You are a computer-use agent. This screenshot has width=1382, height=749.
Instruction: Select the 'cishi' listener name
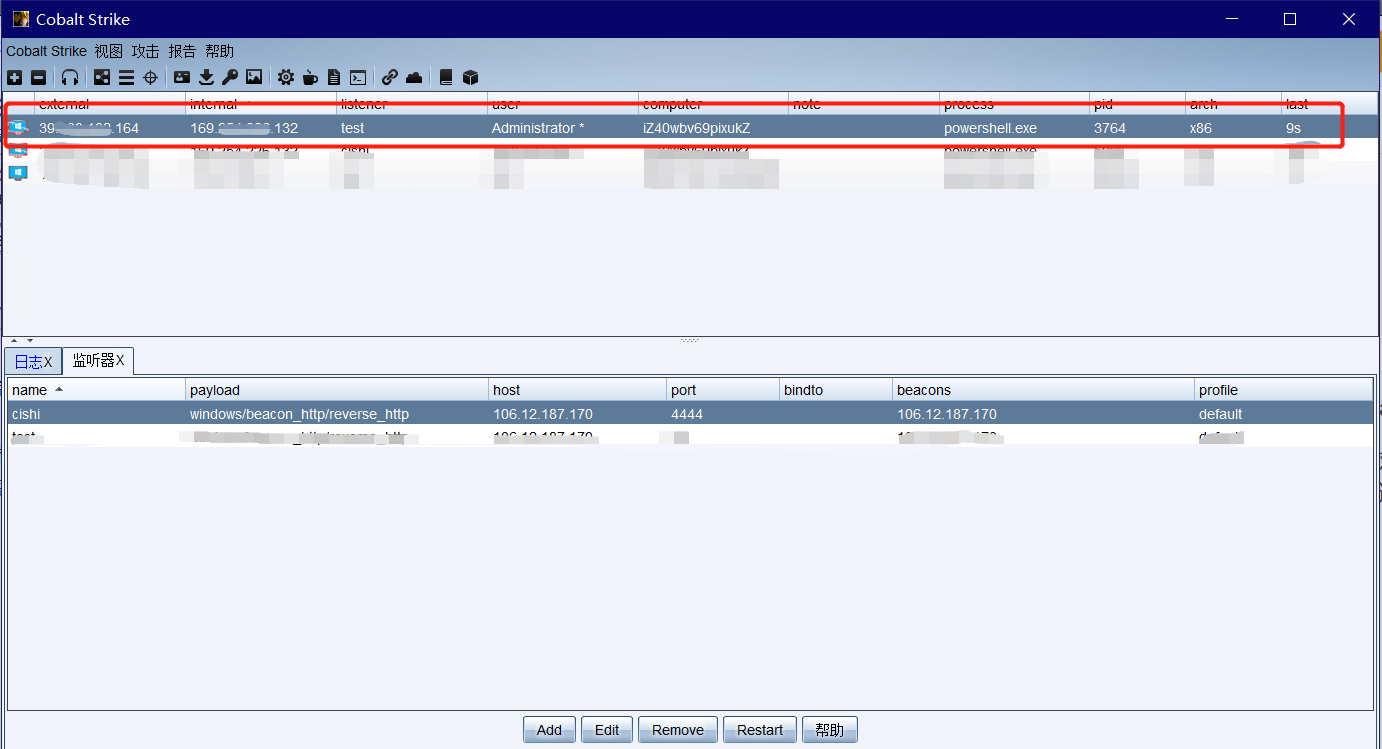[26, 414]
